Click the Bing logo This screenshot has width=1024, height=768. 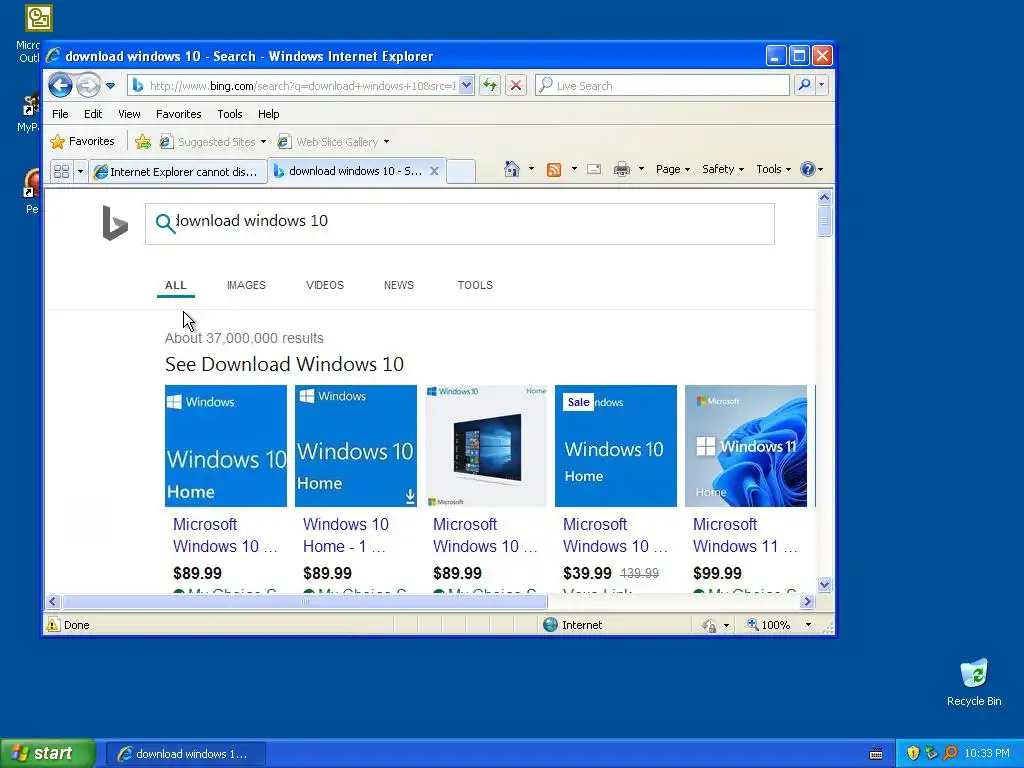[115, 223]
